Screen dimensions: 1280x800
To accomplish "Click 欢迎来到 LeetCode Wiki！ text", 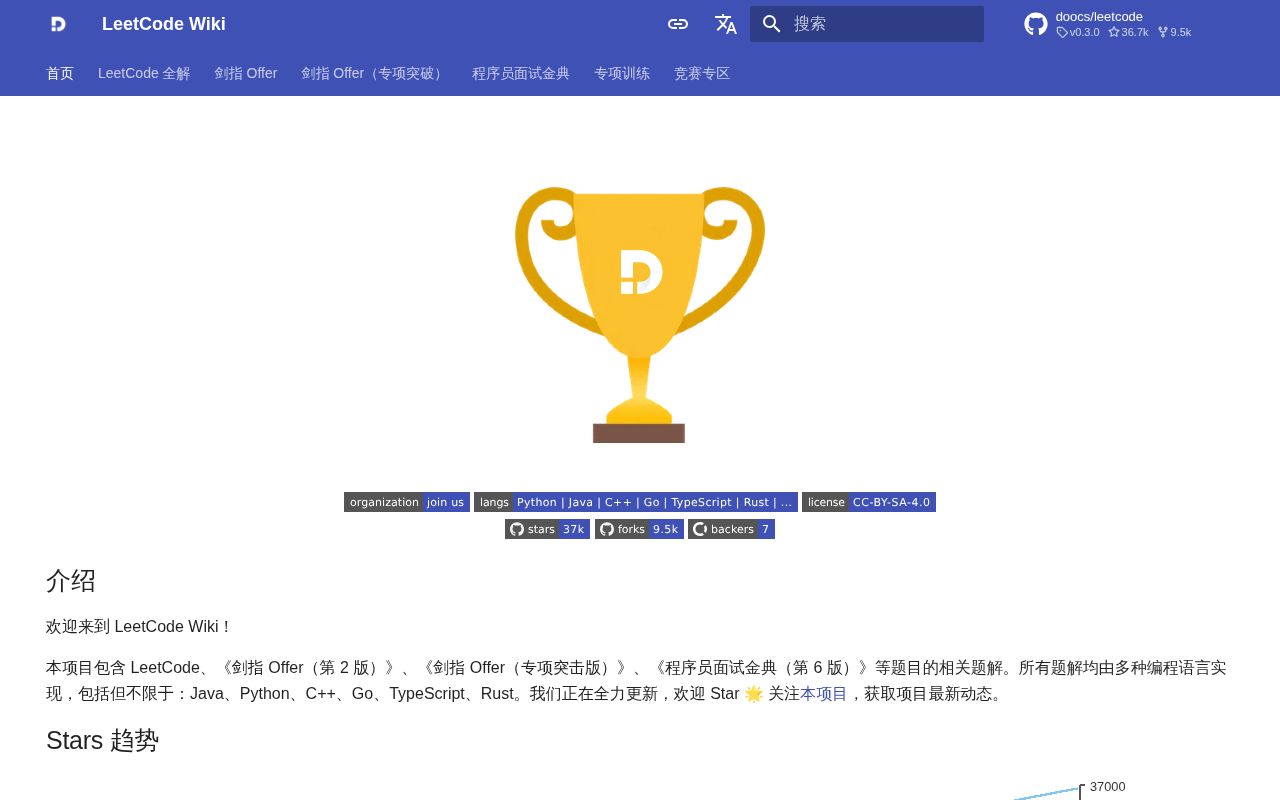I will 139,626.
